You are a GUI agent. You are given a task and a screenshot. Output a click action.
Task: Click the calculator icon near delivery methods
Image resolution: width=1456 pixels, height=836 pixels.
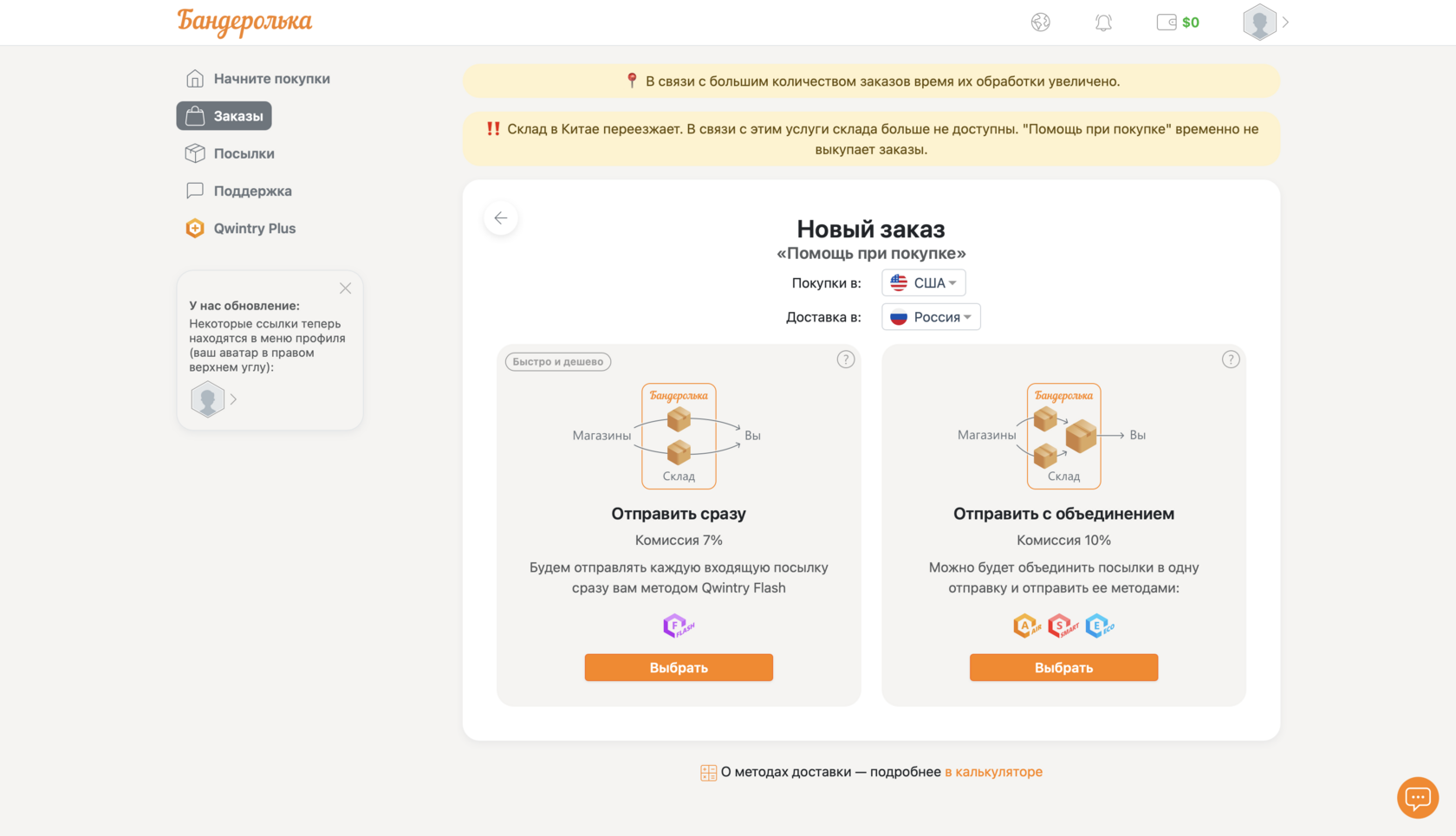click(708, 773)
